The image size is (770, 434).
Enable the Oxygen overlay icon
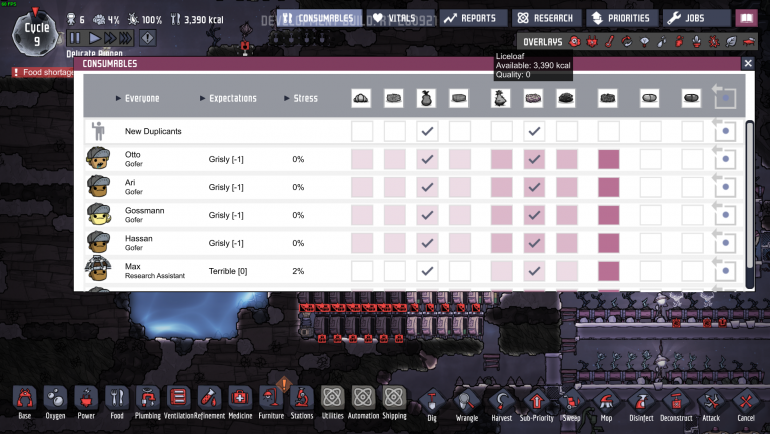click(x=575, y=42)
